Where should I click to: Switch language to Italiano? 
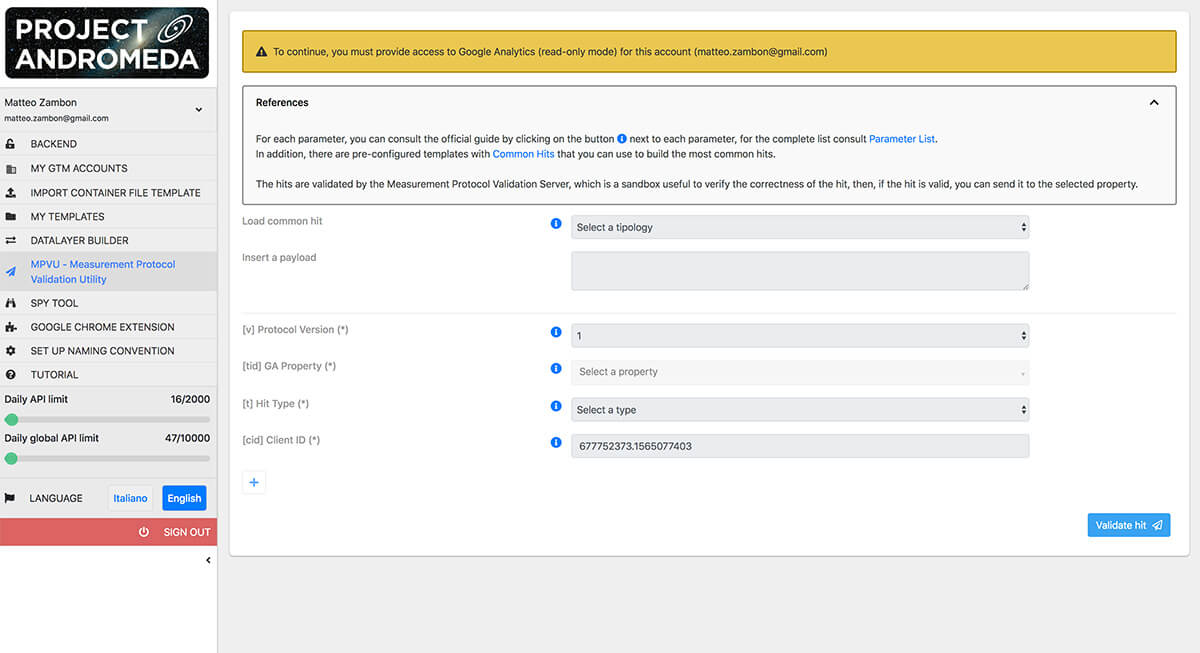pyautogui.click(x=130, y=498)
